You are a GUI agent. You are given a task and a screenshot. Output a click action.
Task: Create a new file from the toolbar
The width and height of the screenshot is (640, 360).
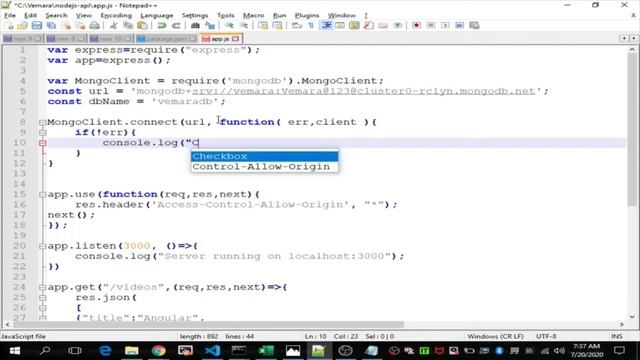click(9, 26)
